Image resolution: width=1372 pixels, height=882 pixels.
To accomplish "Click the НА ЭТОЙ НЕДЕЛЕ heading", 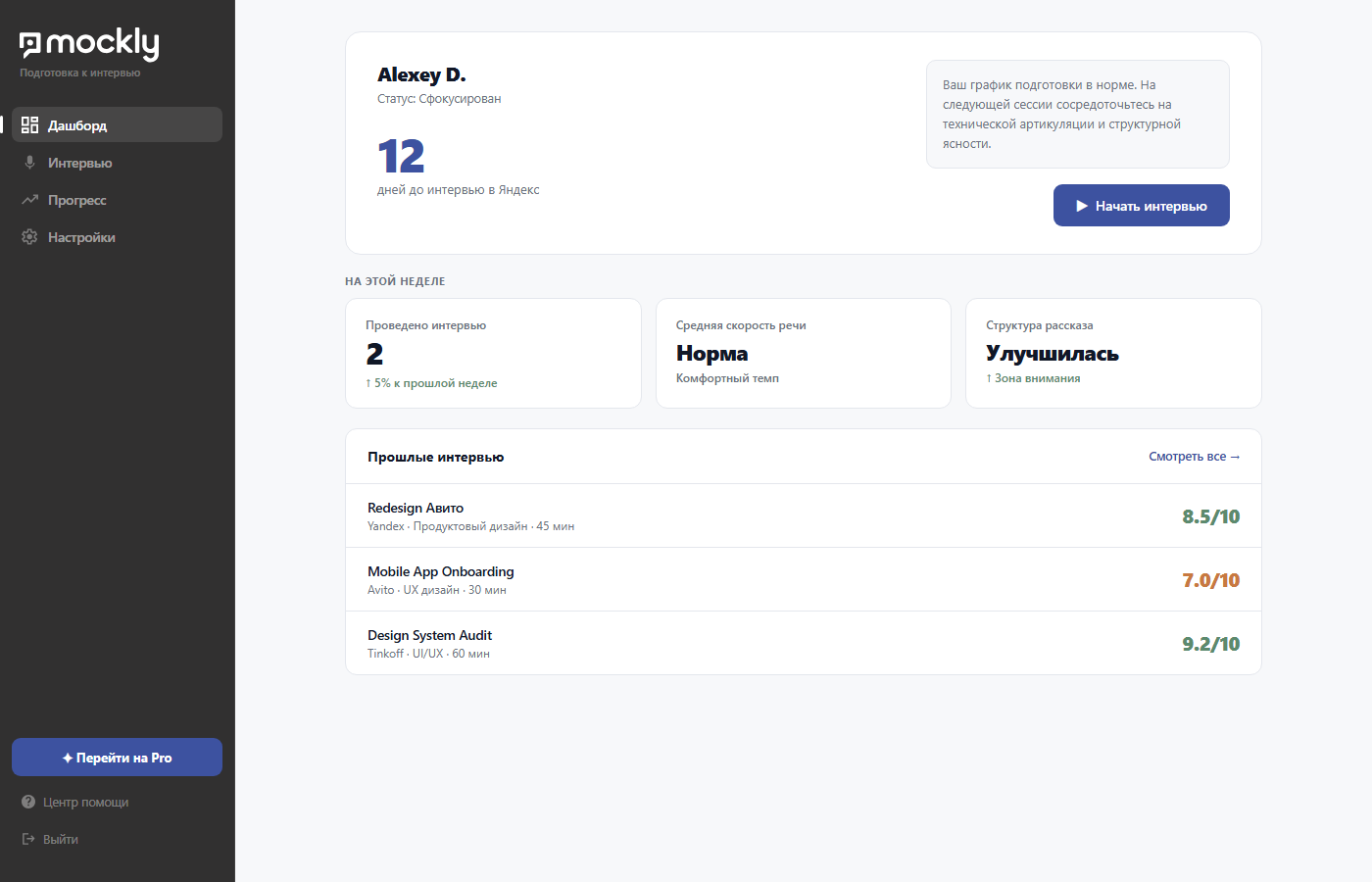I will click(395, 281).
